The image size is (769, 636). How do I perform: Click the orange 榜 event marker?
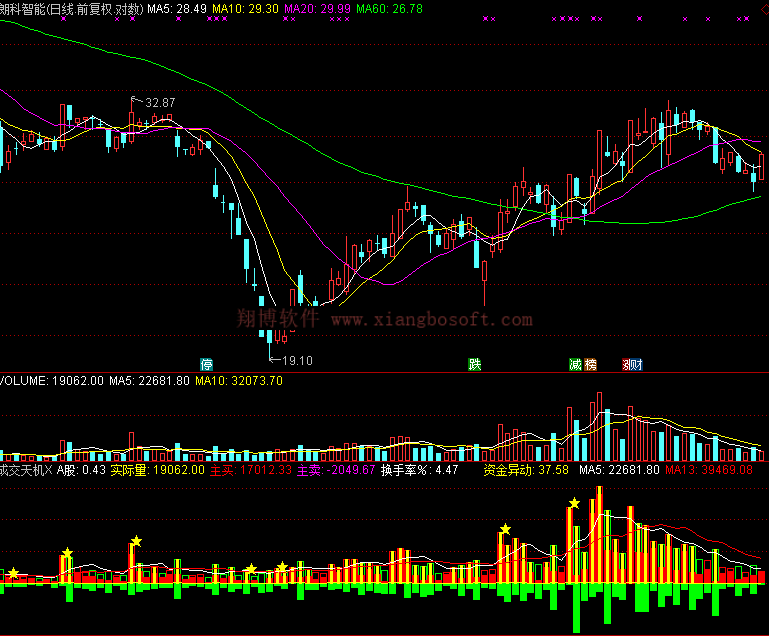click(590, 365)
